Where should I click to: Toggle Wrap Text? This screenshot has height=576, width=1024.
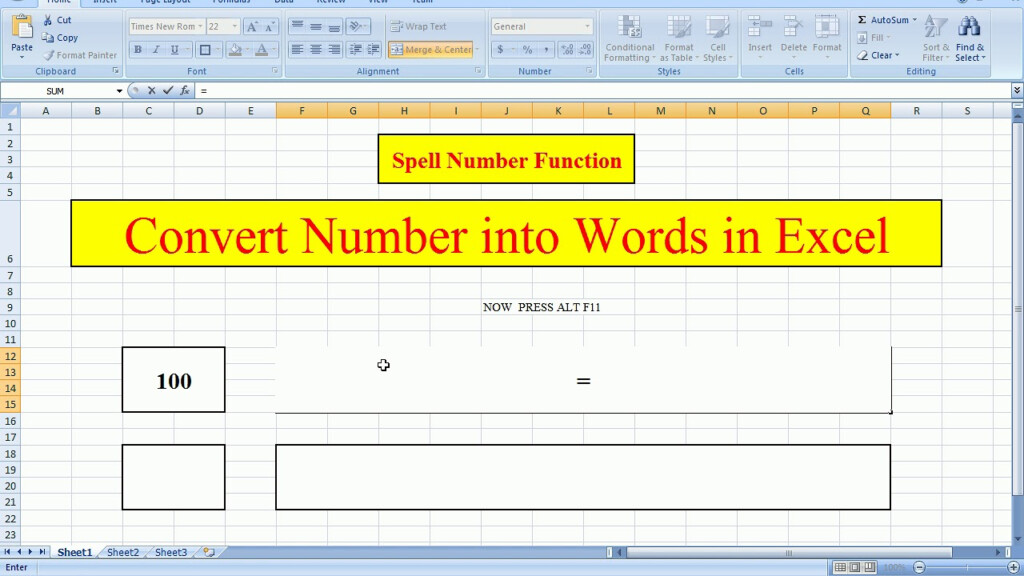coord(419,27)
